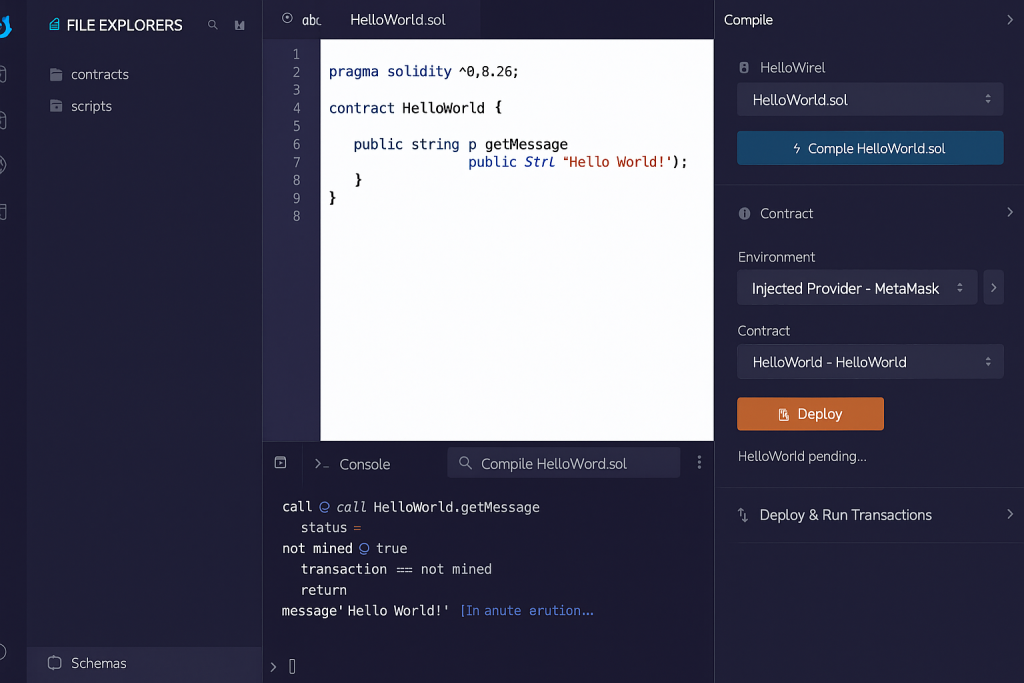Click the Remix logo in the sidebar

6,26
